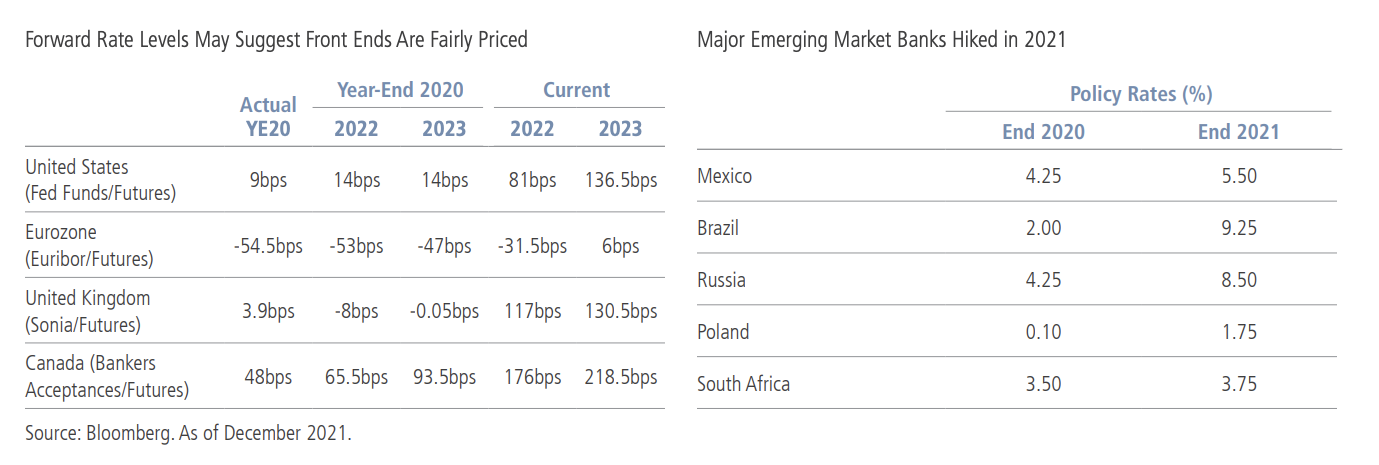The width and height of the screenshot is (1379, 465).
Task: Click the Forward Rate Levels table title
Action: click(276, 40)
